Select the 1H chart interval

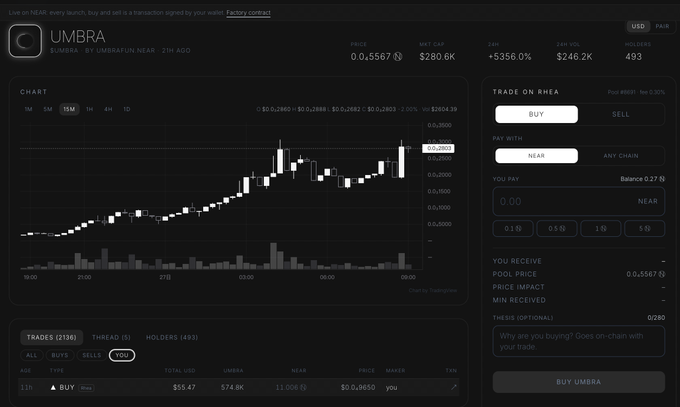click(89, 109)
